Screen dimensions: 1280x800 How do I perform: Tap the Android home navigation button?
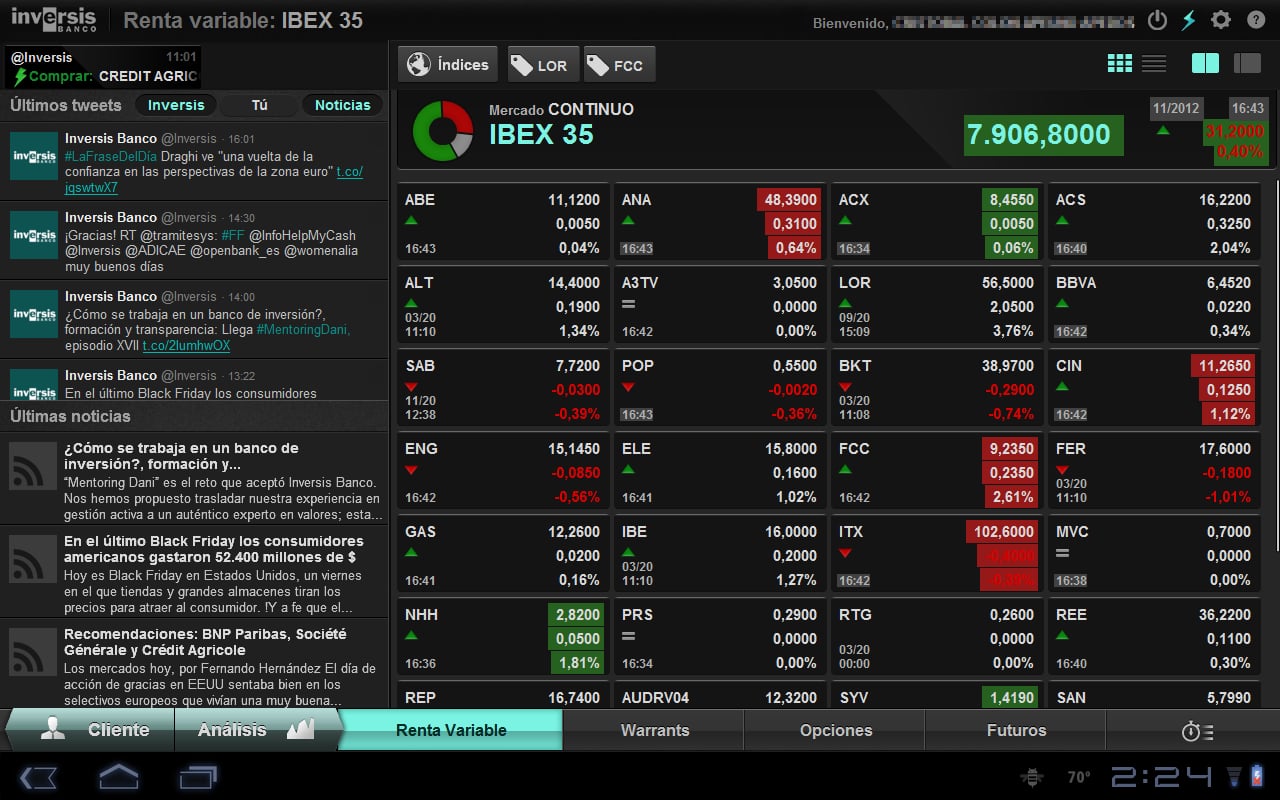(x=118, y=777)
